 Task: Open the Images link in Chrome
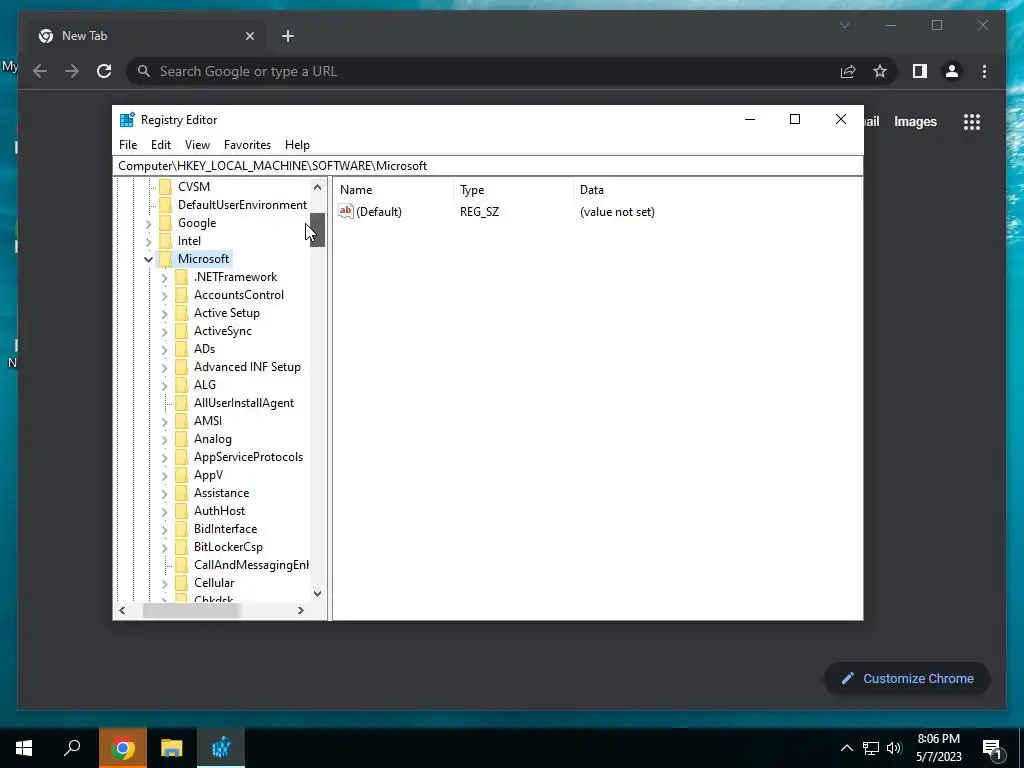pyautogui.click(x=915, y=121)
